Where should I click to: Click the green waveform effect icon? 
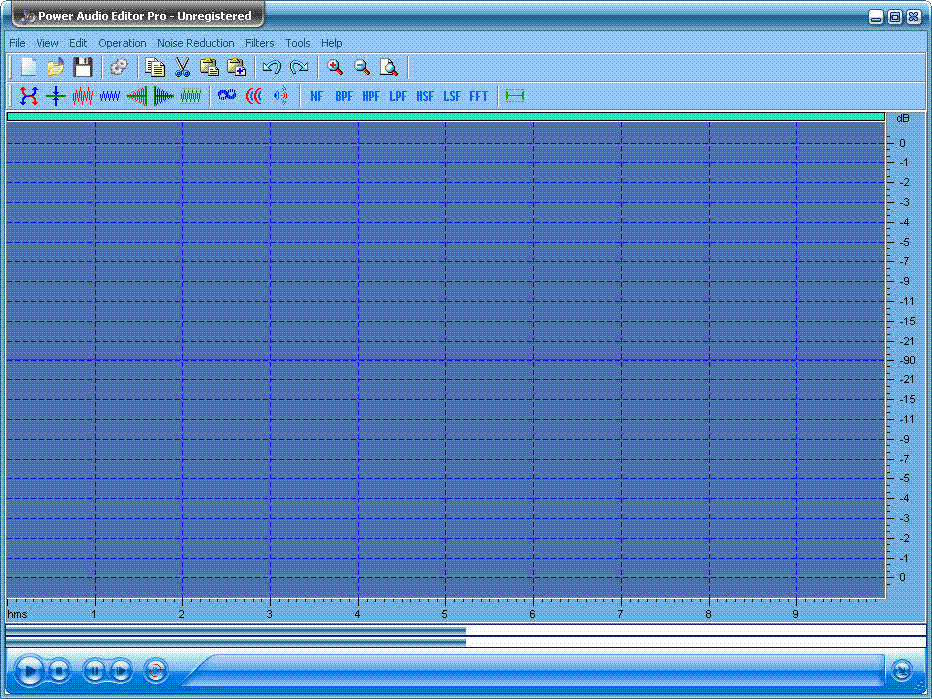(191, 96)
